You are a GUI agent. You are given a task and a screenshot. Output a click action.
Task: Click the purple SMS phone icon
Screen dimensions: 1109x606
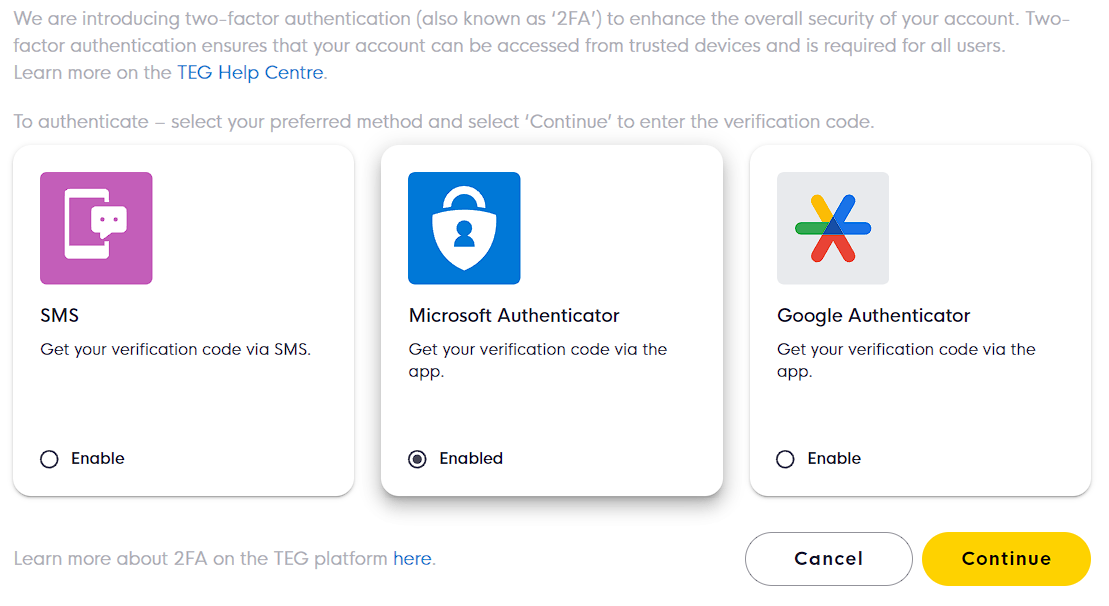click(96, 228)
